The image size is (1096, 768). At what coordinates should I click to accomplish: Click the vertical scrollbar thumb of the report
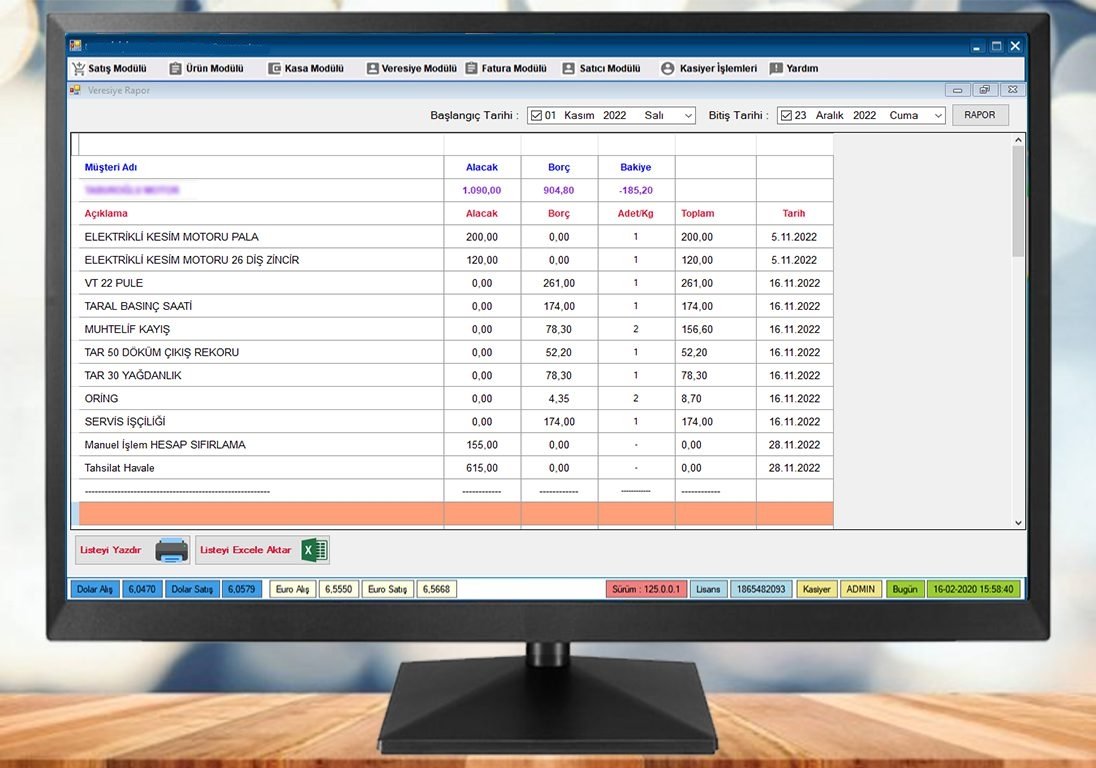[1018, 201]
